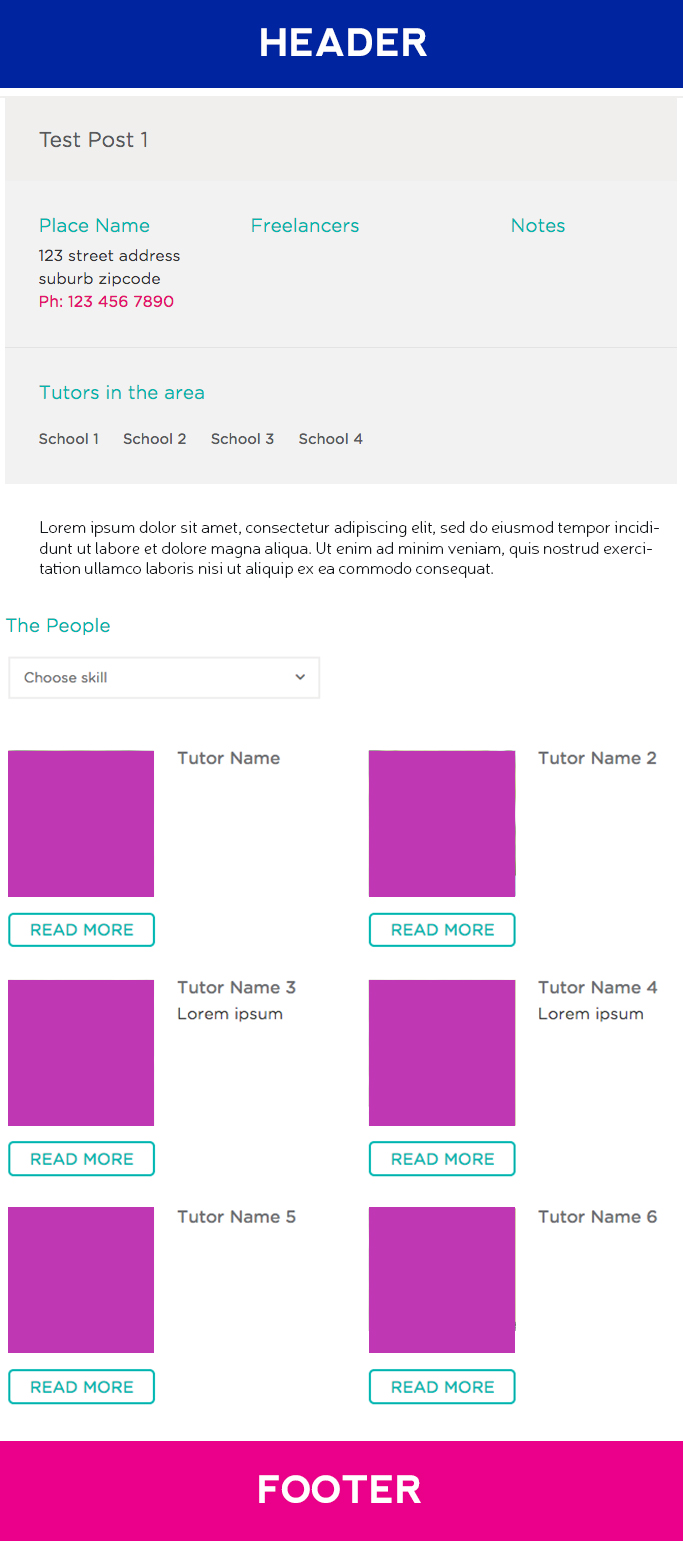Select the School 4 link
This screenshot has height=1541, width=683.
tap(331, 439)
